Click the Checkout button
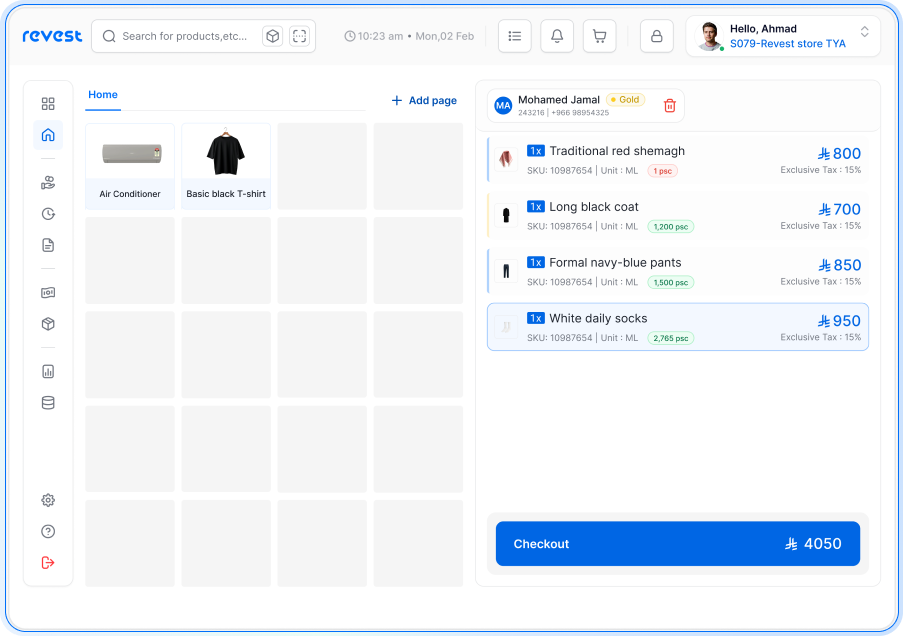Viewport: 903px width, 636px height. (x=677, y=543)
